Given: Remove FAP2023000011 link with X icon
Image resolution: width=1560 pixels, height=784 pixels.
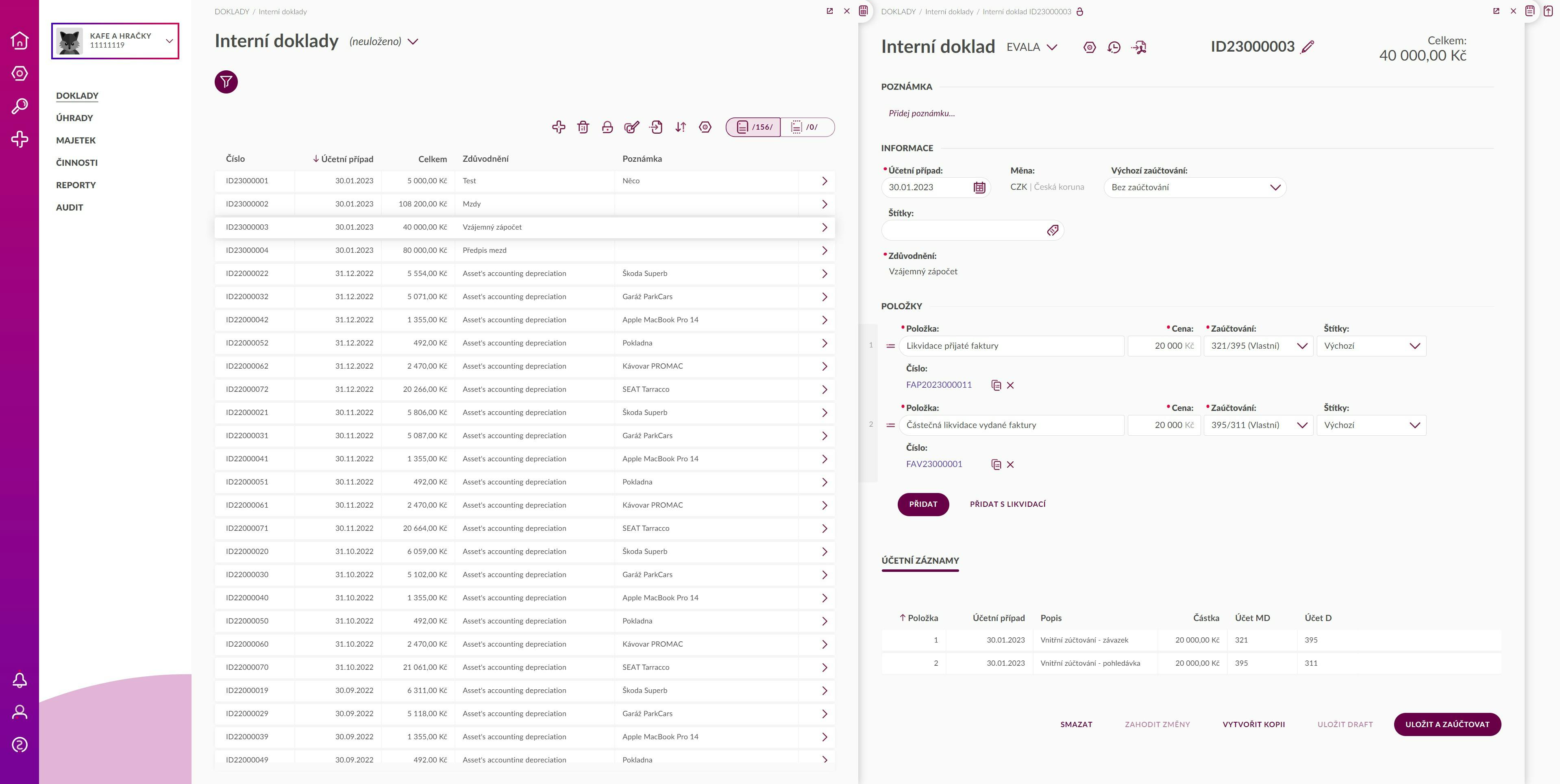Looking at the screenshot, I should [x=1010, y=385].
